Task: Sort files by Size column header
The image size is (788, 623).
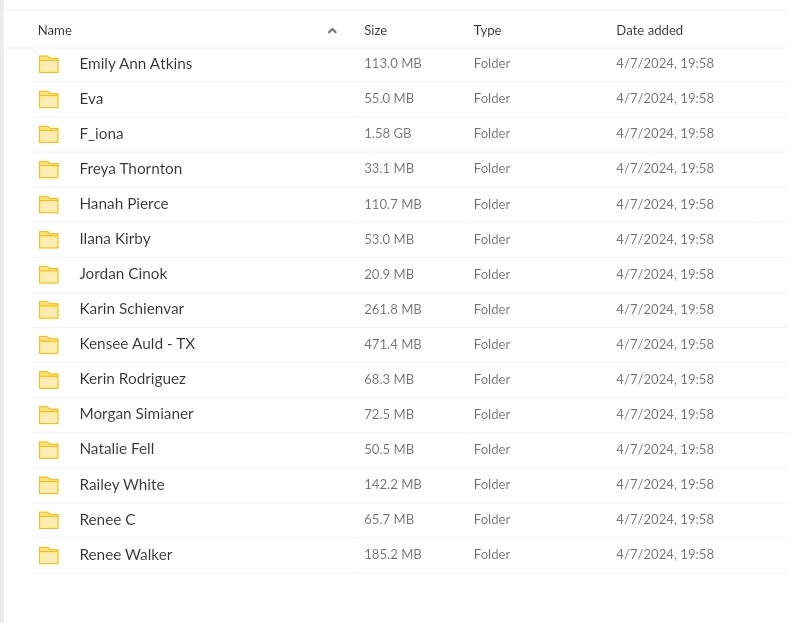Action: (375, 30)
